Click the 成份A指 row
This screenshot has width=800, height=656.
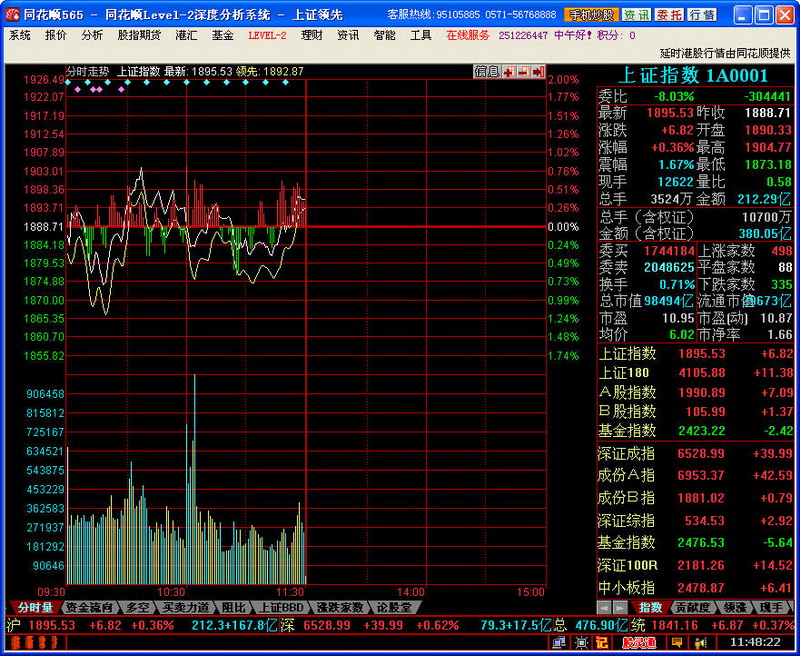click(x=695, y=475)
